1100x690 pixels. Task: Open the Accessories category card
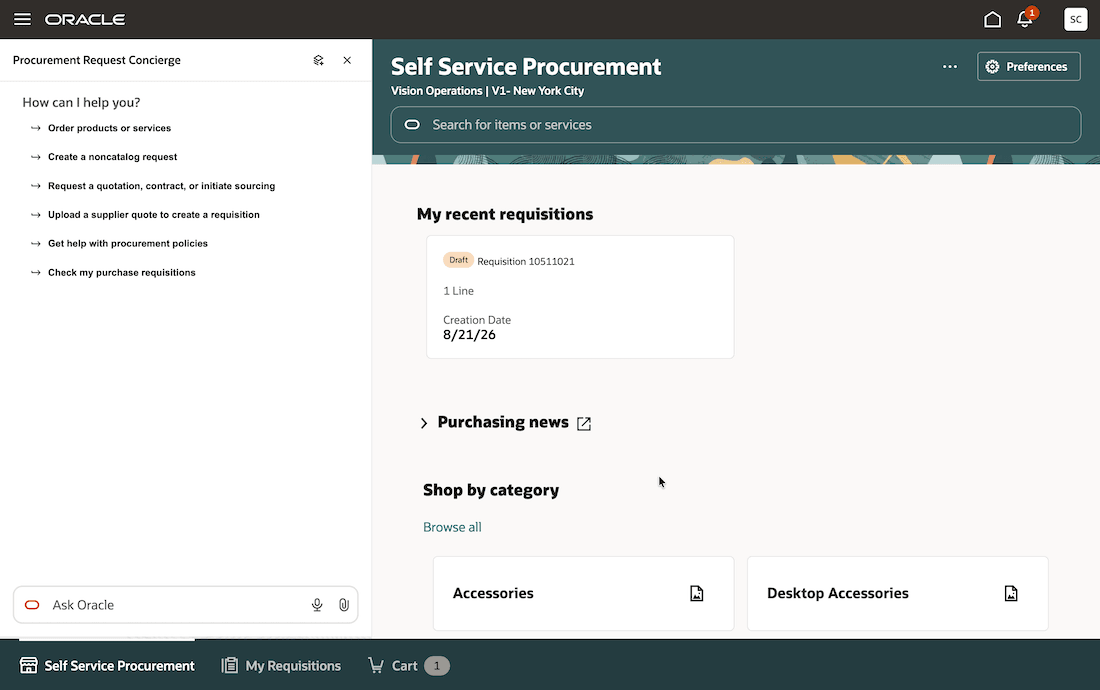(x=584, y=593)
